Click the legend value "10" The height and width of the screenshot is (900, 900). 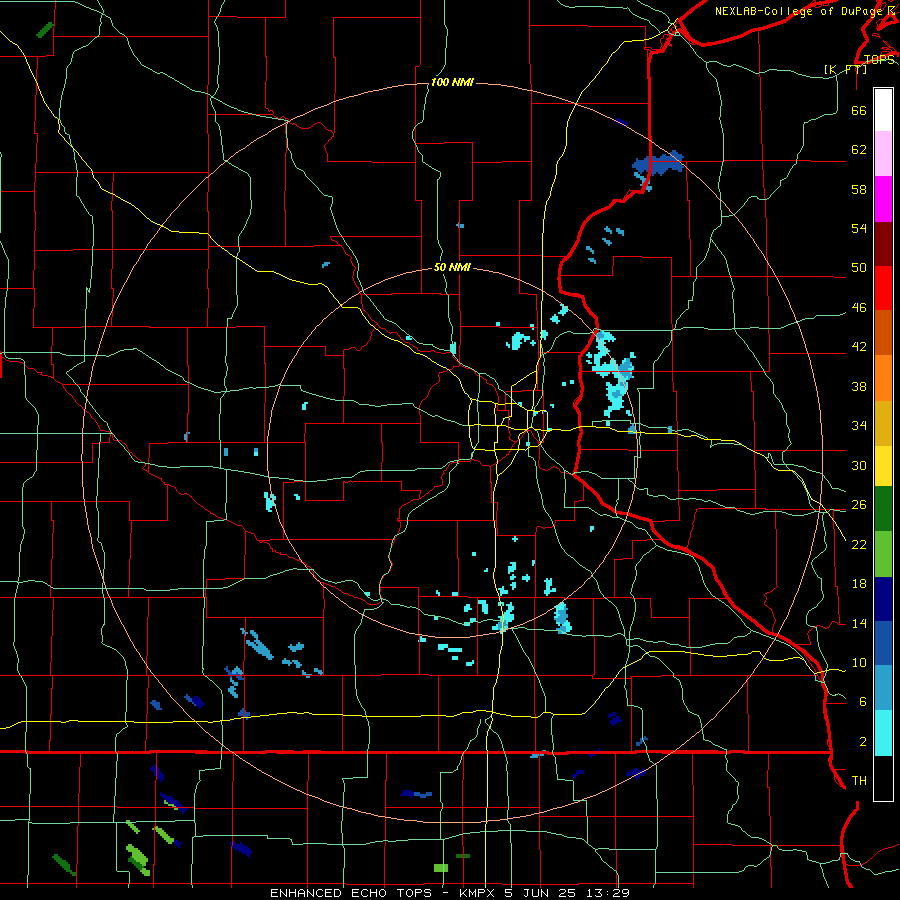point(859,663)
